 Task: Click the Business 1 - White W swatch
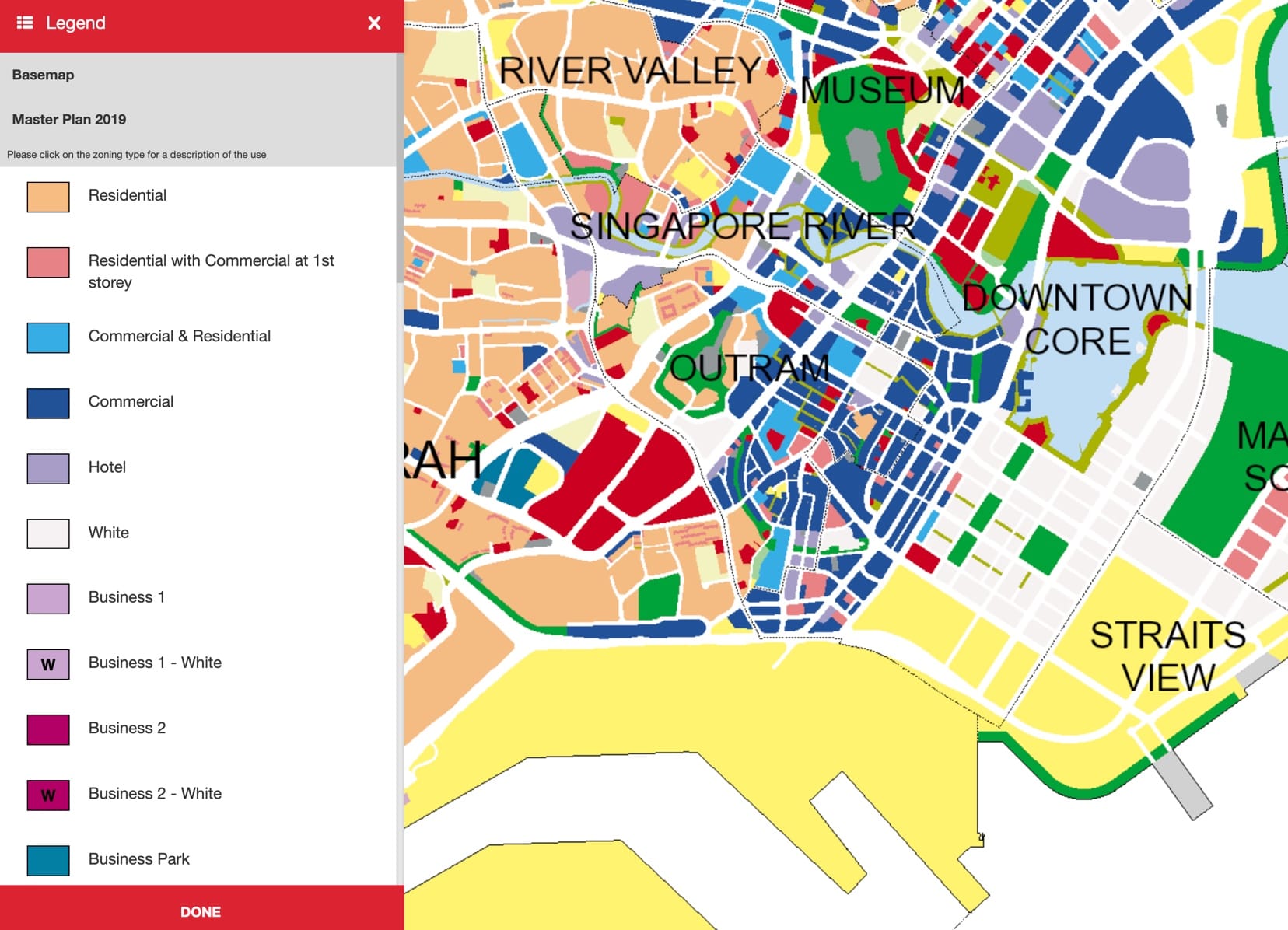click(x=48, y=664)
